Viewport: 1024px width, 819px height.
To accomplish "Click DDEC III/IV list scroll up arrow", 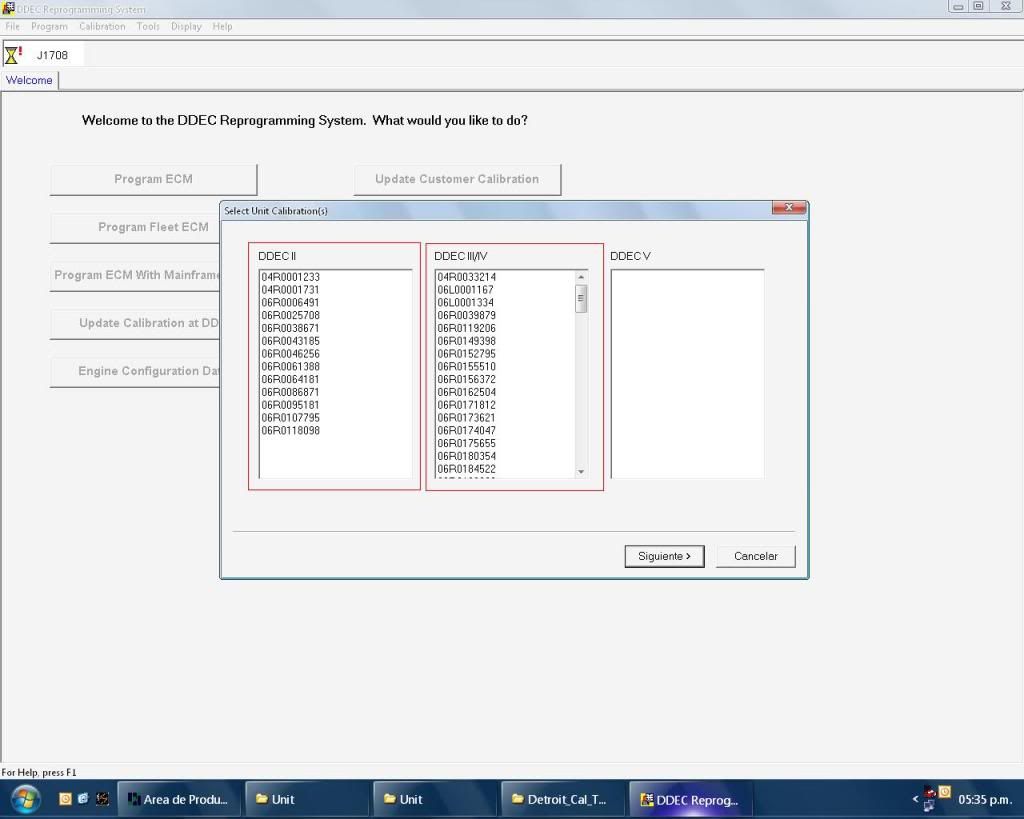I will tap(581, 277).
